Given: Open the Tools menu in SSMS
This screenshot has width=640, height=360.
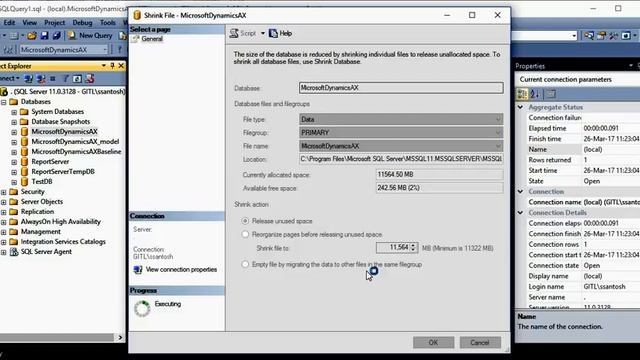Looking at the screenshot, I should 108,23.
